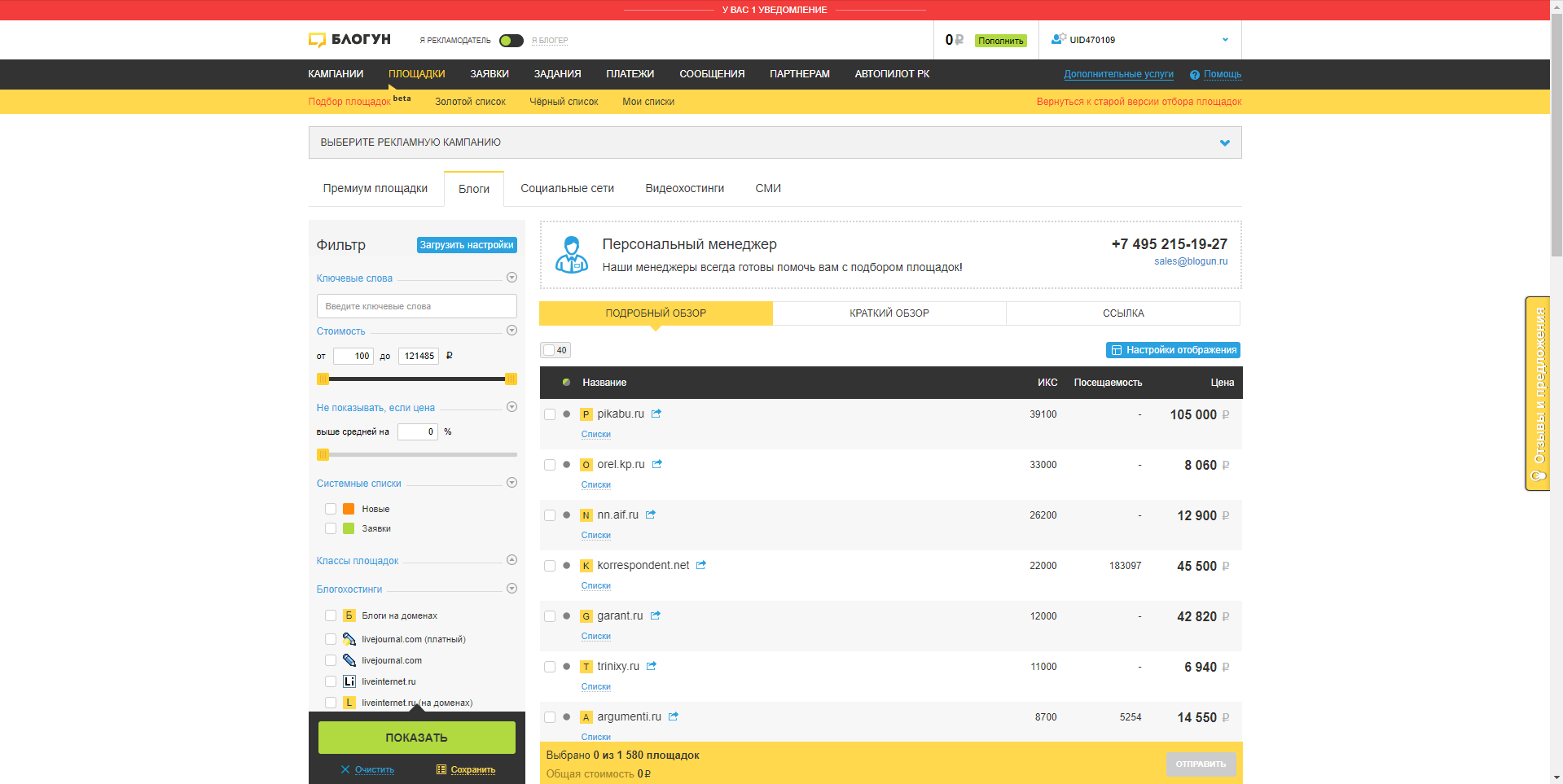Image resolution: width=1563 pixels, height=784 pixels.
Task: Click the G letter icon of garant.ru
Action: pos(586,616)
